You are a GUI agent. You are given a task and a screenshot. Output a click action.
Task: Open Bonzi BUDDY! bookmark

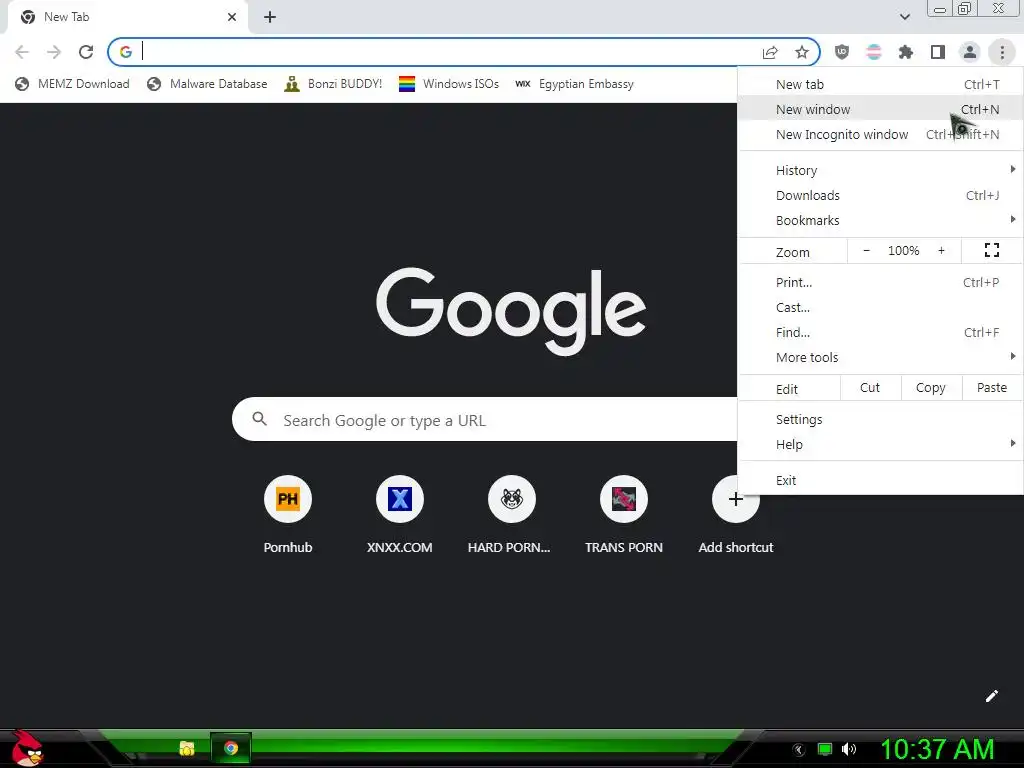coord(333,84)
